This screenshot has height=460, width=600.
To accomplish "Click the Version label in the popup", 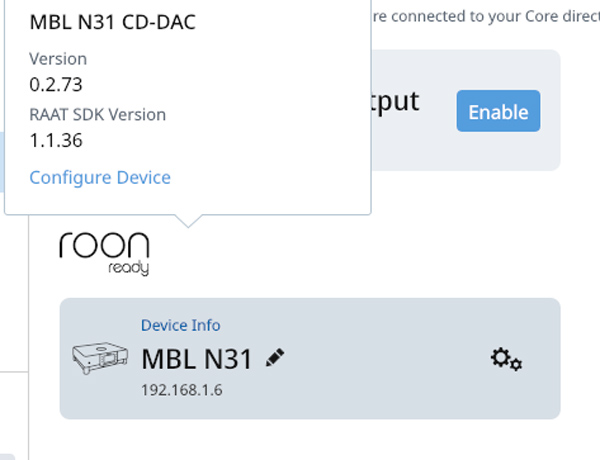I will [58, 59].
